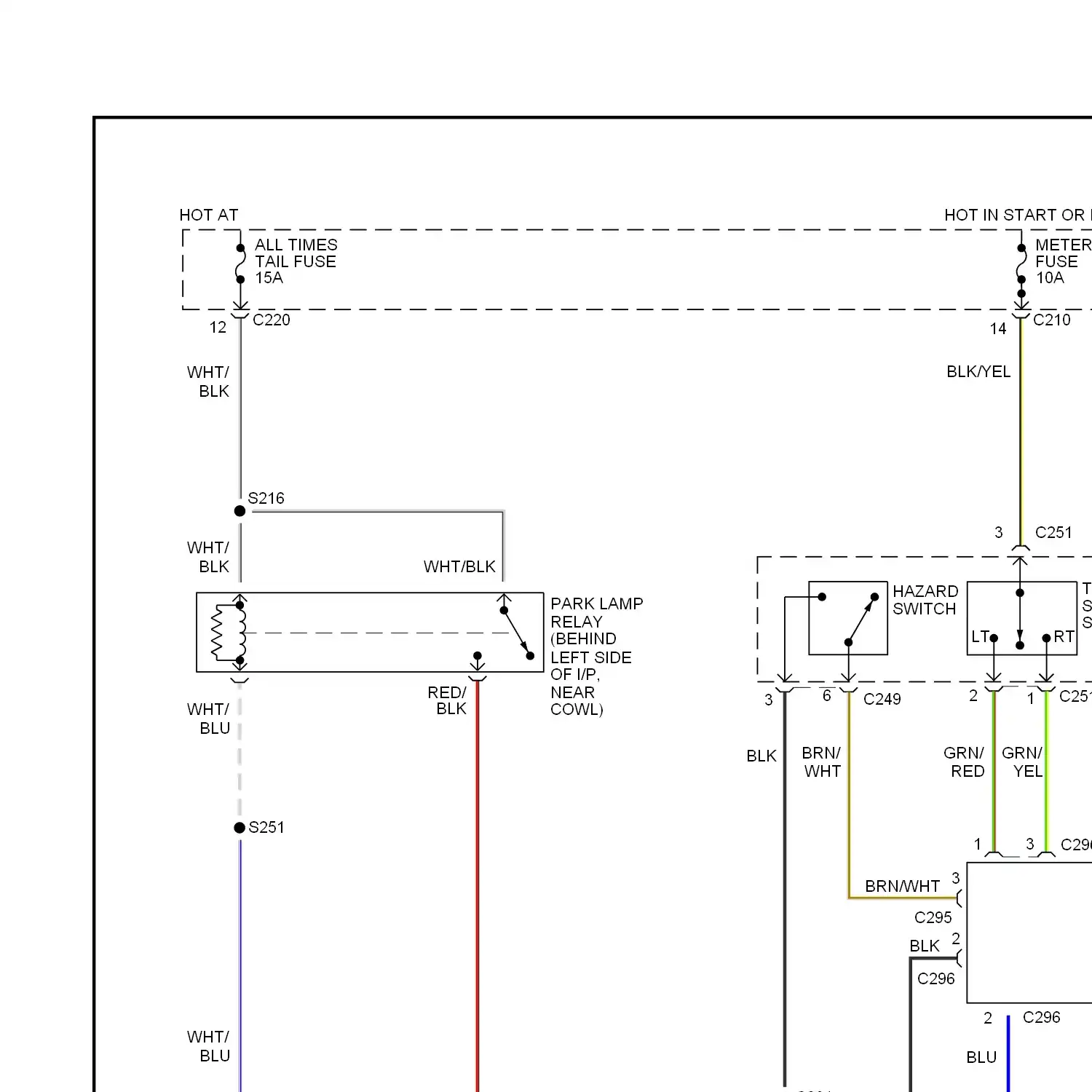
Task: Select the GRN/YEL wire label
Action: (x=1022, y=762)
